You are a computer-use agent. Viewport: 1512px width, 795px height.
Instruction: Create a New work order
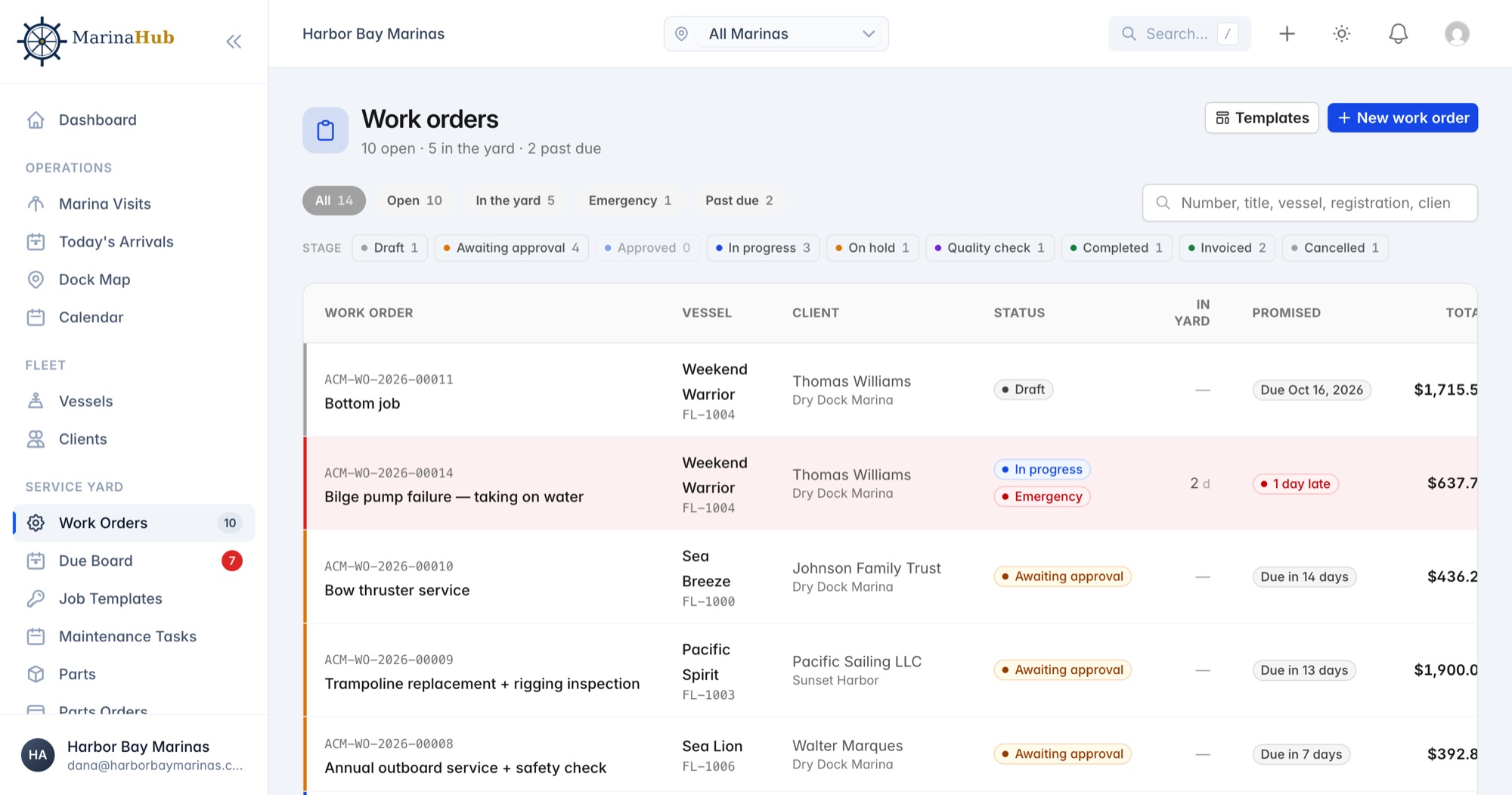(x=1402, y=118)
